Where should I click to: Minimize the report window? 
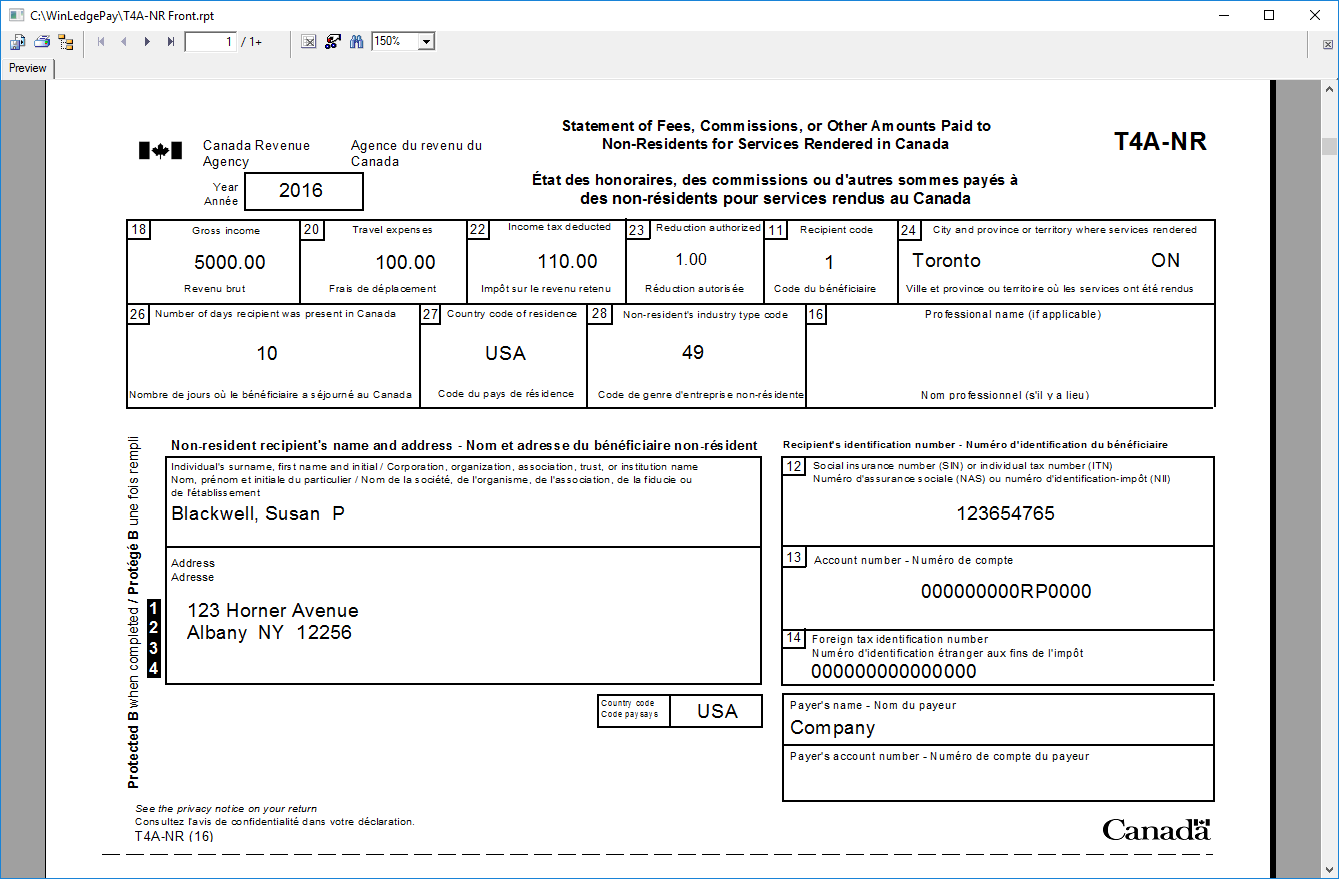[1223, 15]
